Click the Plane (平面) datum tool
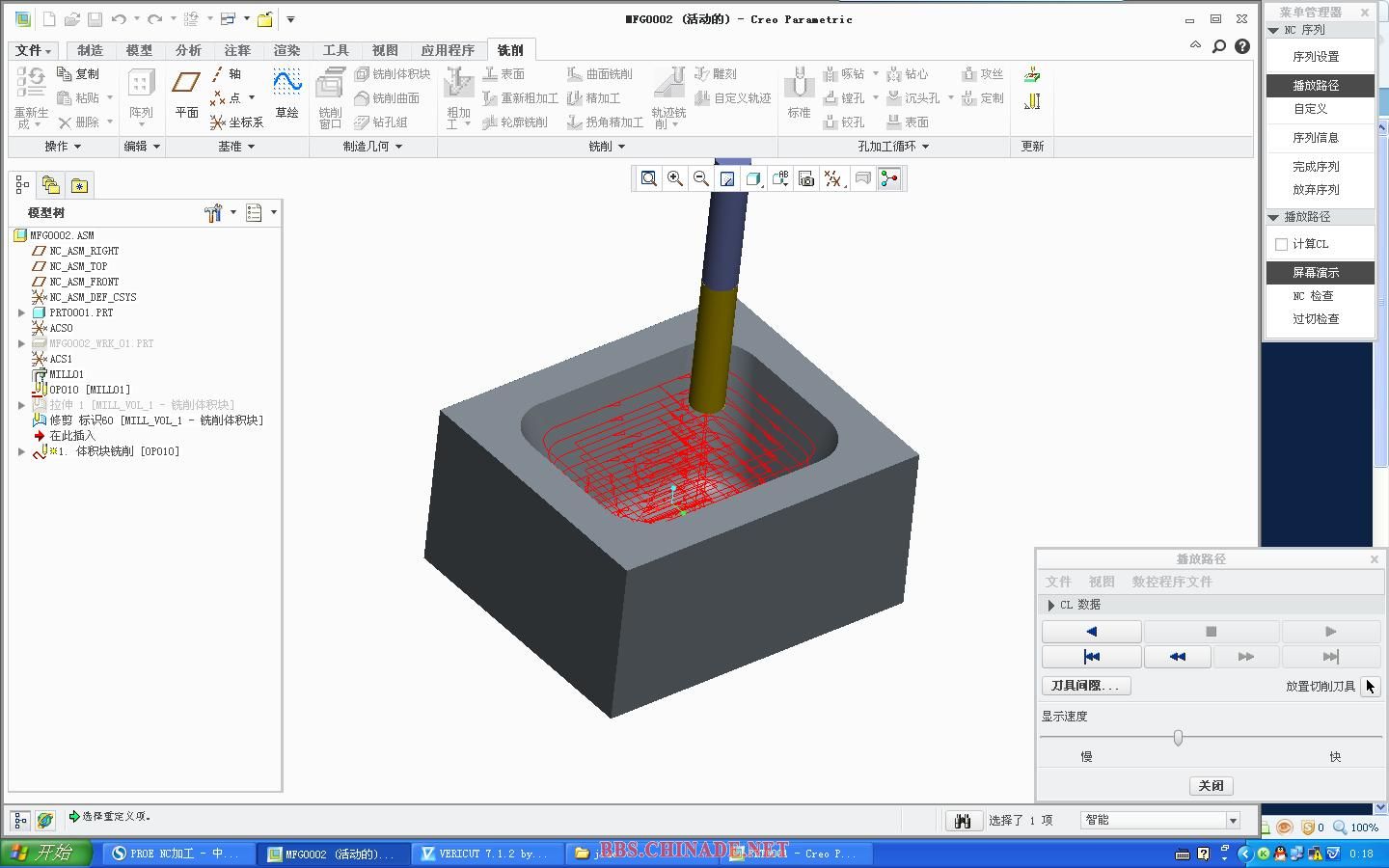1389x868 pixels. click(186, 95)
